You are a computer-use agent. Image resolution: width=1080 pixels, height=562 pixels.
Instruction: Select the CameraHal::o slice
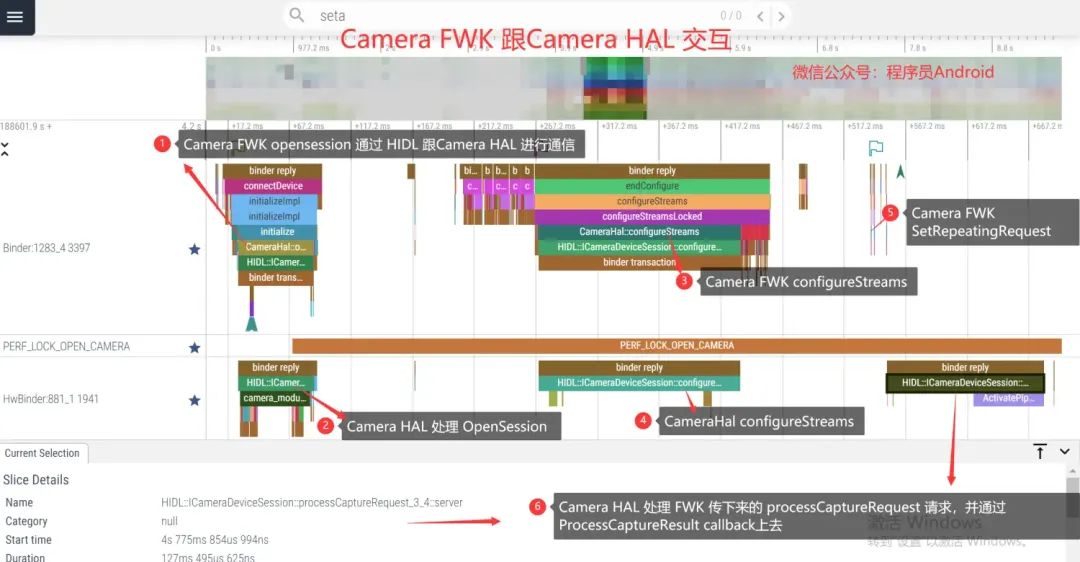tap(276, 247)
